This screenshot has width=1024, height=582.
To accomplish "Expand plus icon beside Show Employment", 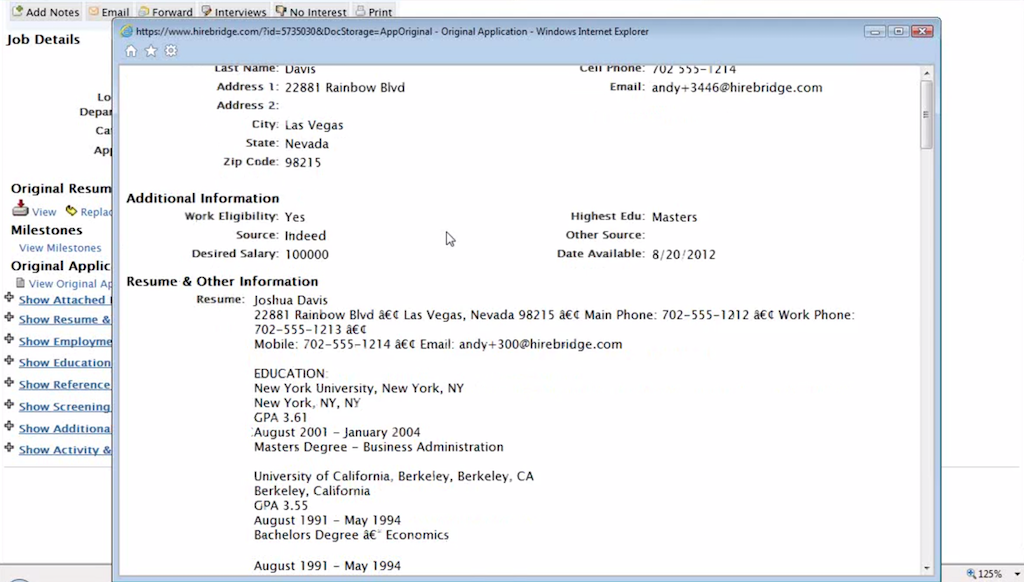I will (9, 339).
